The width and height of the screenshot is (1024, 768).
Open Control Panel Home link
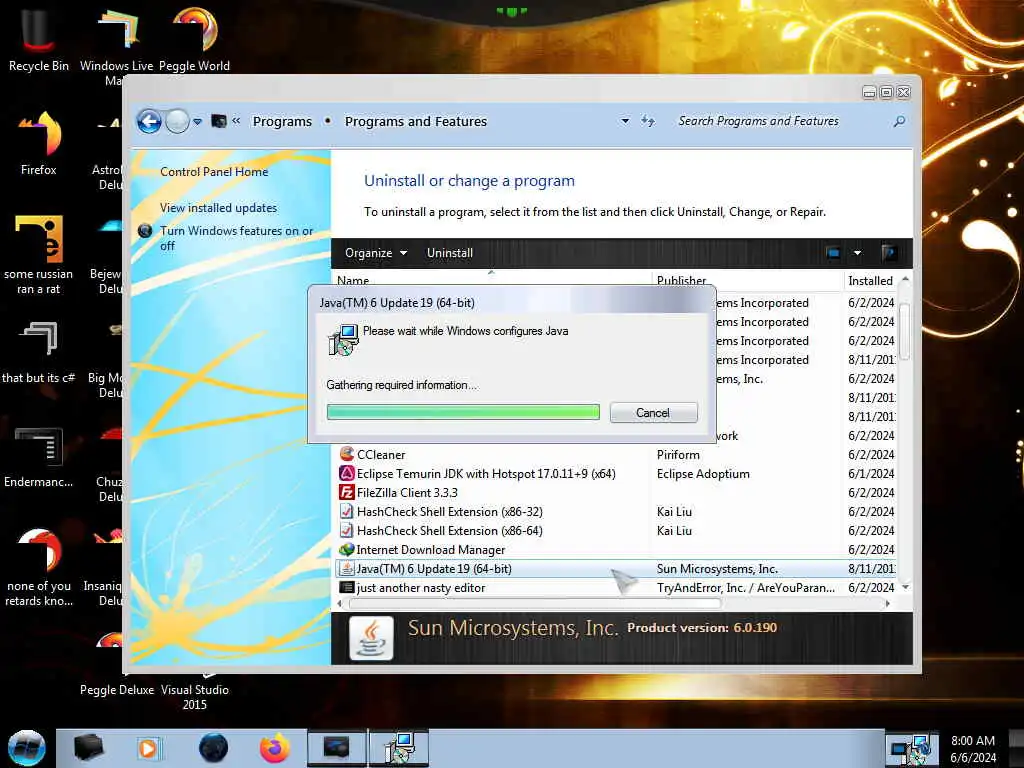(214, 172)
